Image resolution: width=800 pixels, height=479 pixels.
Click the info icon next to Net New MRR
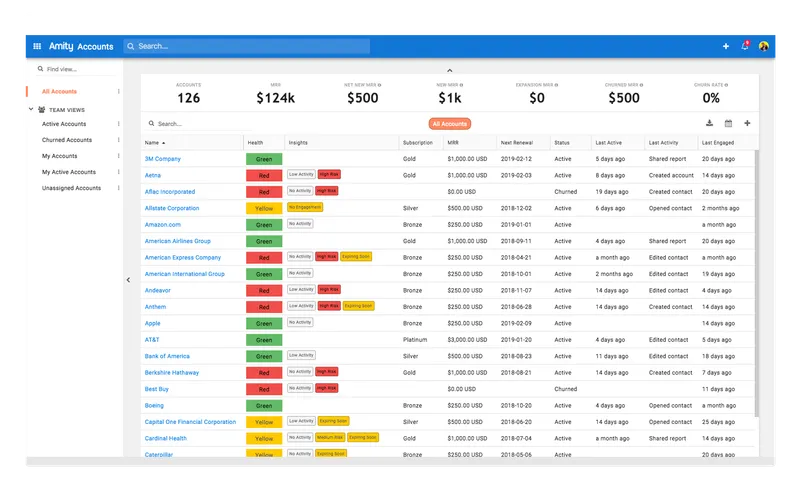380,85
